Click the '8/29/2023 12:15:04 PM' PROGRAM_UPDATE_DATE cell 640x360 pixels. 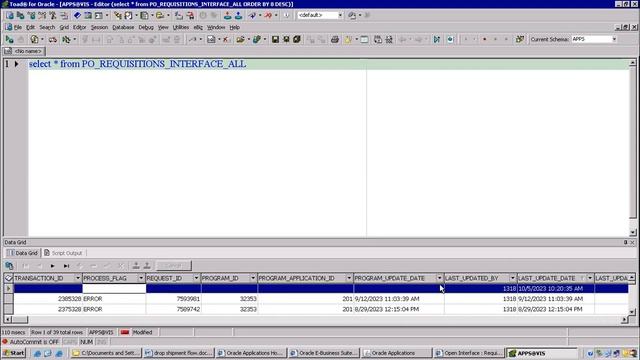pos(399,309)
